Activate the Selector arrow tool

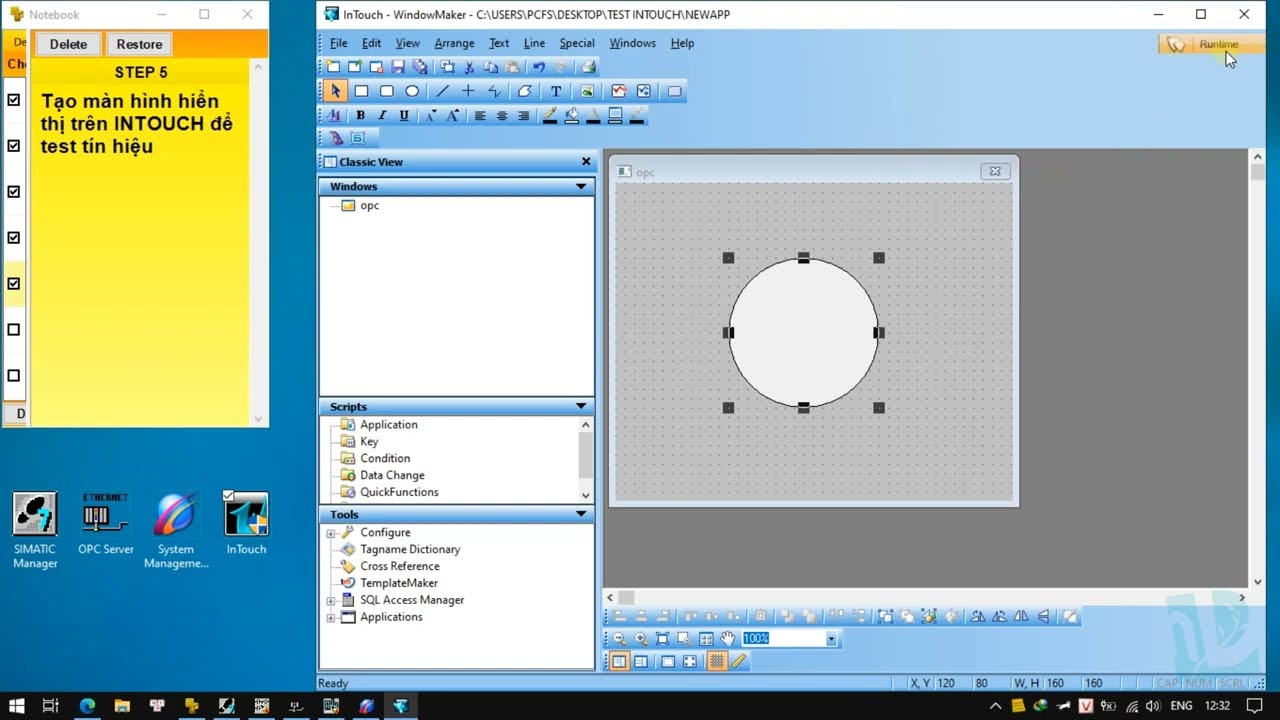tap(335, 91)
